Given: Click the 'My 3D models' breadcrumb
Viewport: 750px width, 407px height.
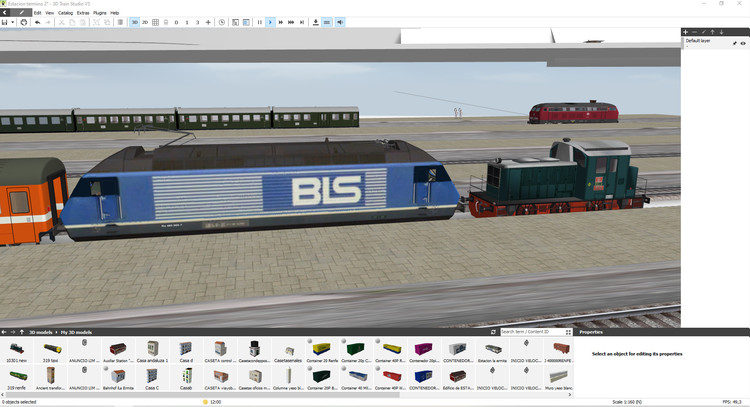Looking at the screenshot, I should (76, 332).
